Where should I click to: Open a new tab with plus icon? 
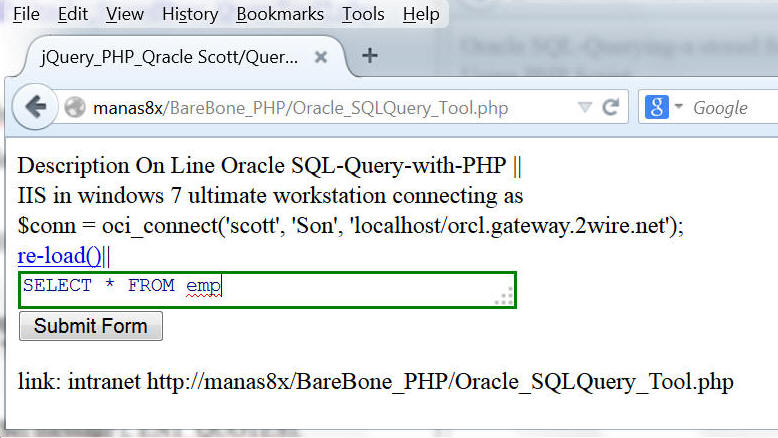coord(370,56)
